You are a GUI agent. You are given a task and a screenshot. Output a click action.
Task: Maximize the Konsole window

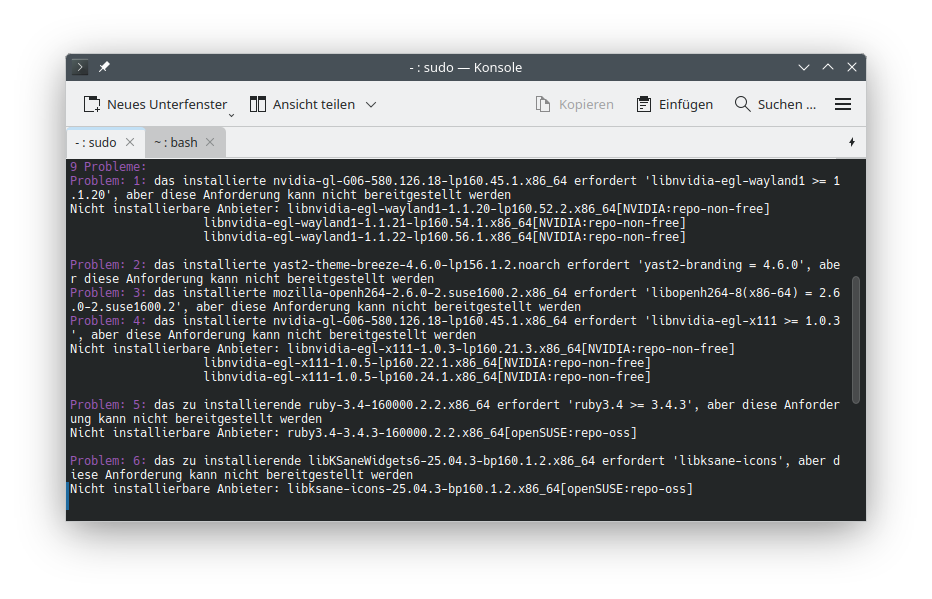coord(828,67)
